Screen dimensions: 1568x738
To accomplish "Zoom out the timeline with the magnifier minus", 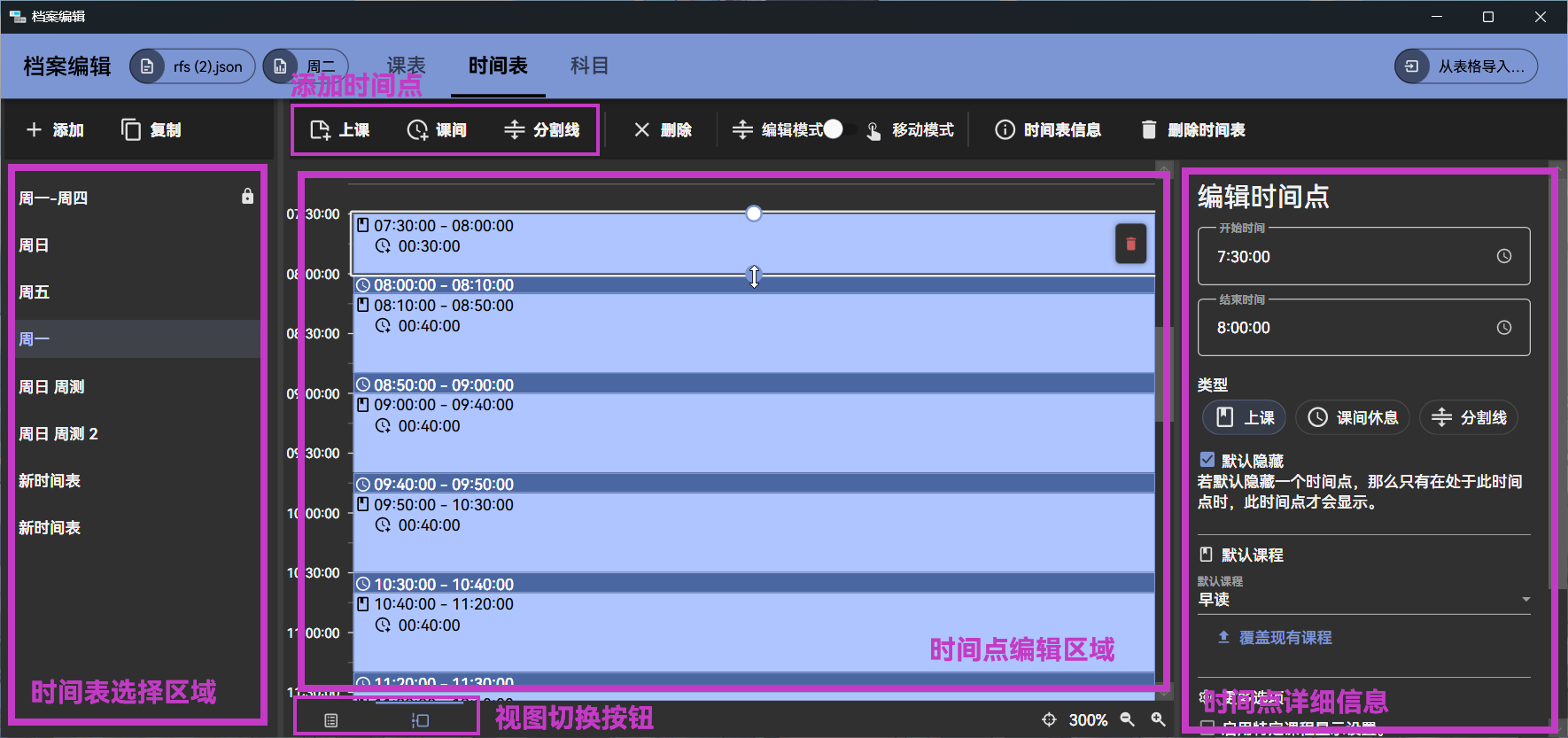I will (1127, 719).
